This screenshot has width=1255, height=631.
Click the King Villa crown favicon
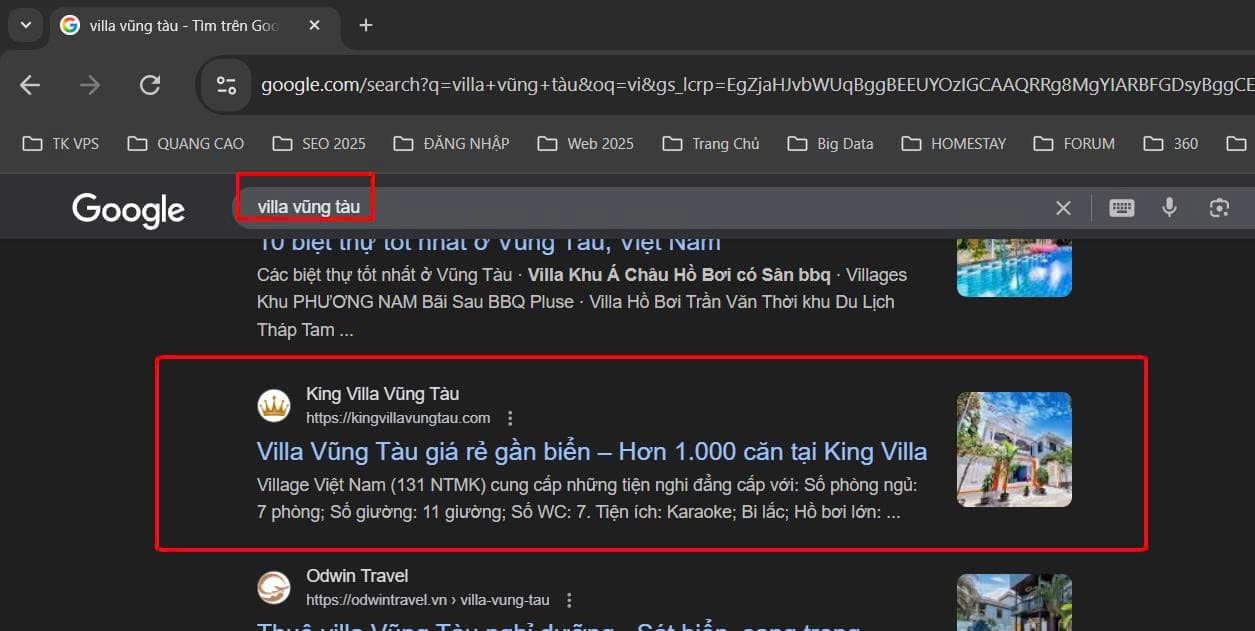(273, 405)
